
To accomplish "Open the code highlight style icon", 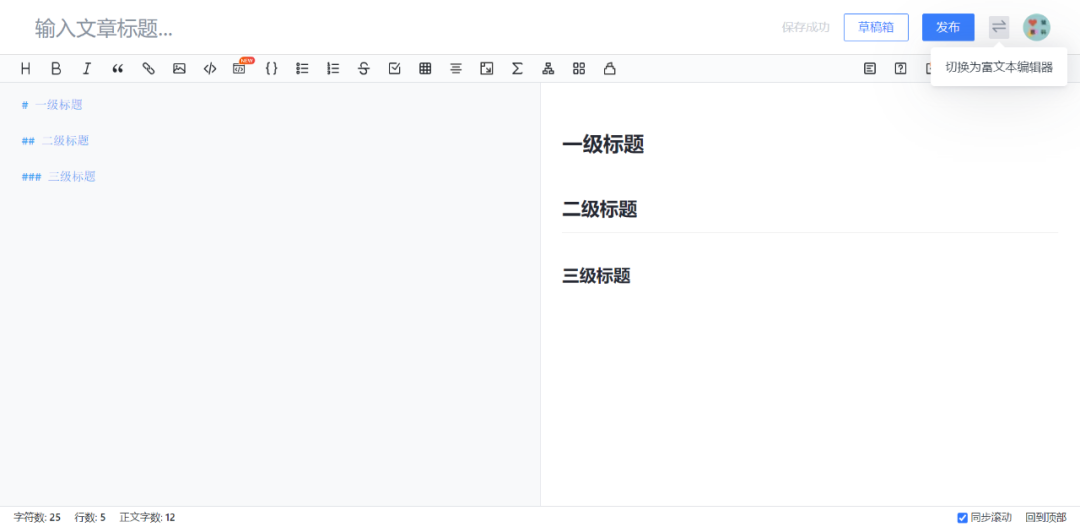I will (610, 68).
